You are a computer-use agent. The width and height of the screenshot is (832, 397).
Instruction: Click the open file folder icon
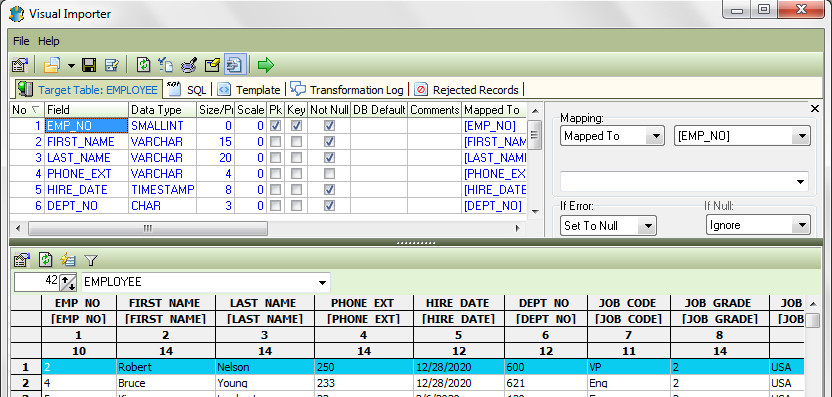pos(52,65)
